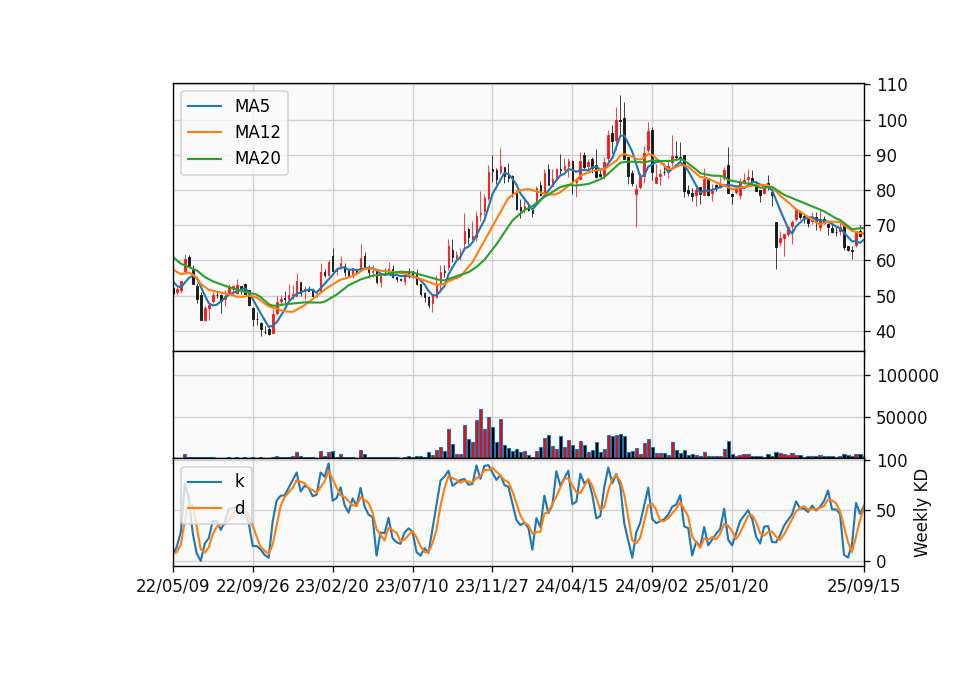Click the MA5 legend label

click(252, 106)
